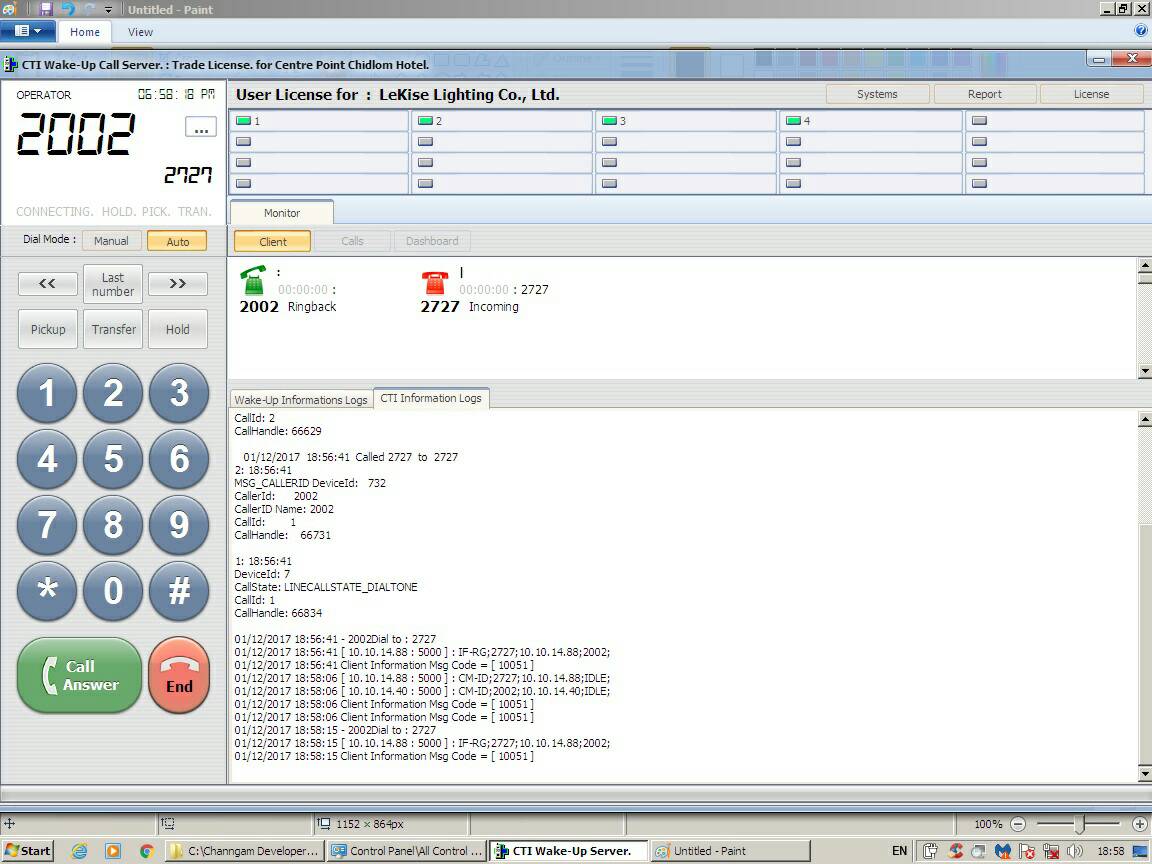Click the red 2727 Incoming phone icon
This screenshot has width=1152, height=864.
coord(434,283)
